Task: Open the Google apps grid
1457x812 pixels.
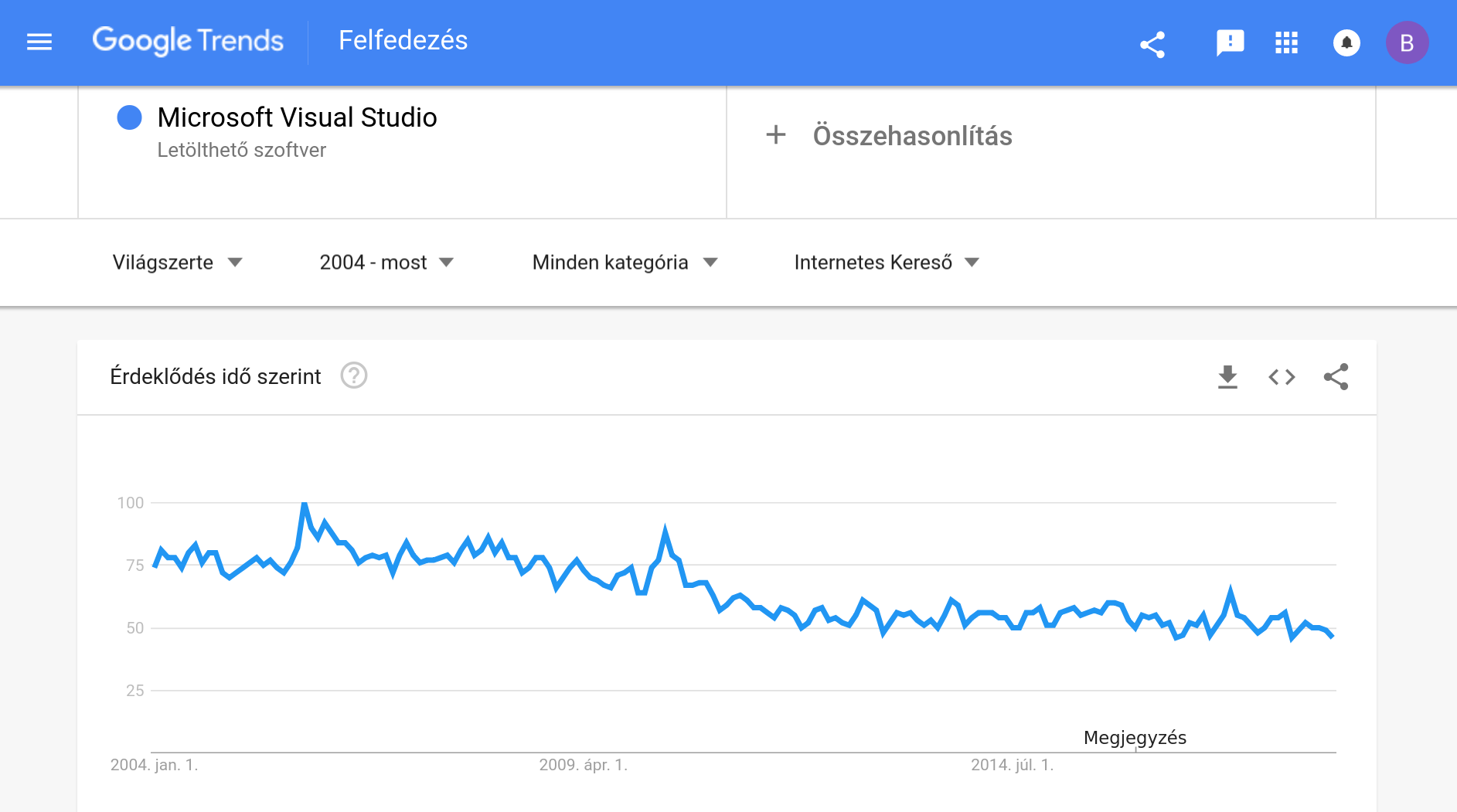Action: point(1286,42)
